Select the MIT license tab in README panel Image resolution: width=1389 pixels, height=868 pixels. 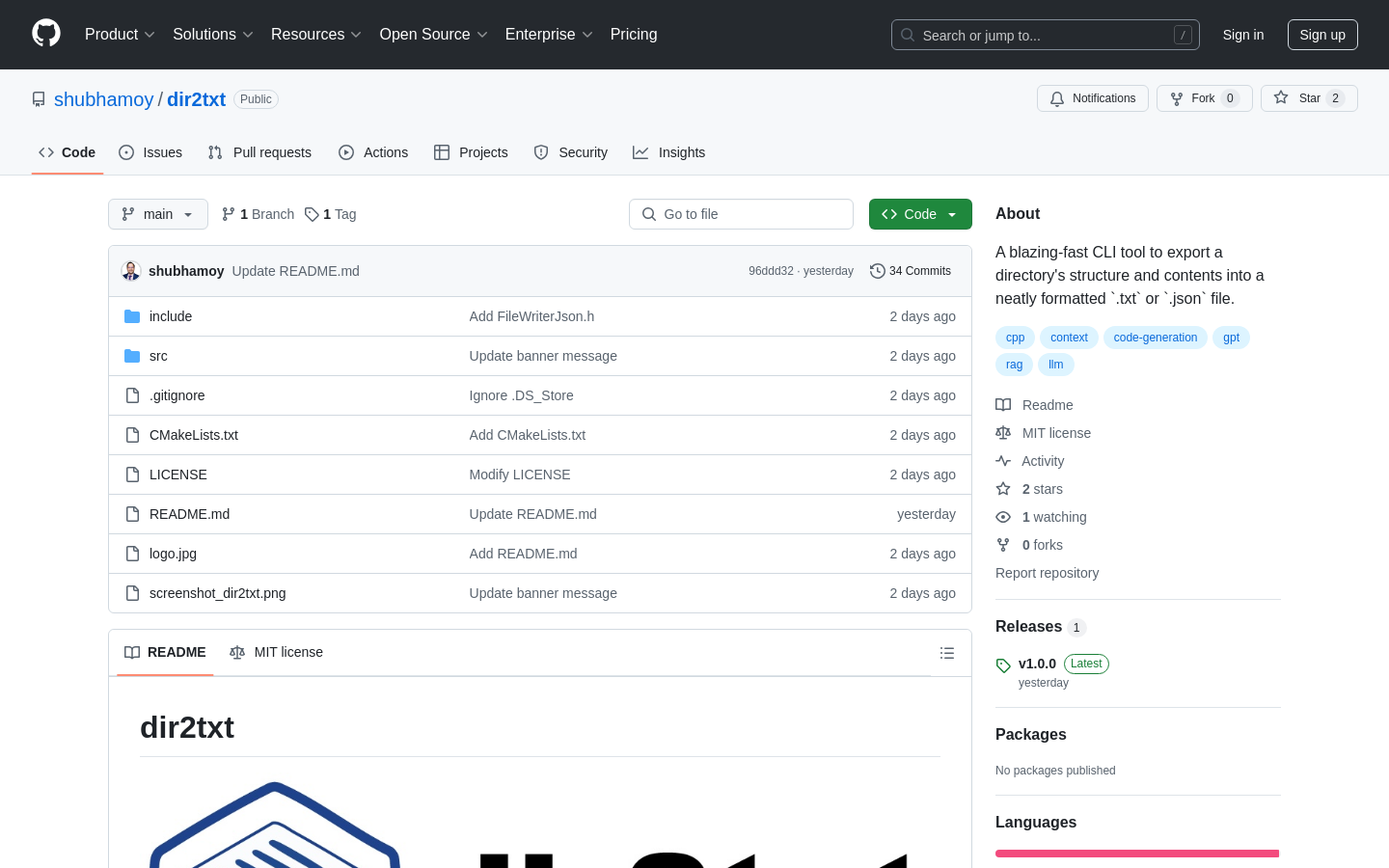pyautogui.click(x=276, y=652)
